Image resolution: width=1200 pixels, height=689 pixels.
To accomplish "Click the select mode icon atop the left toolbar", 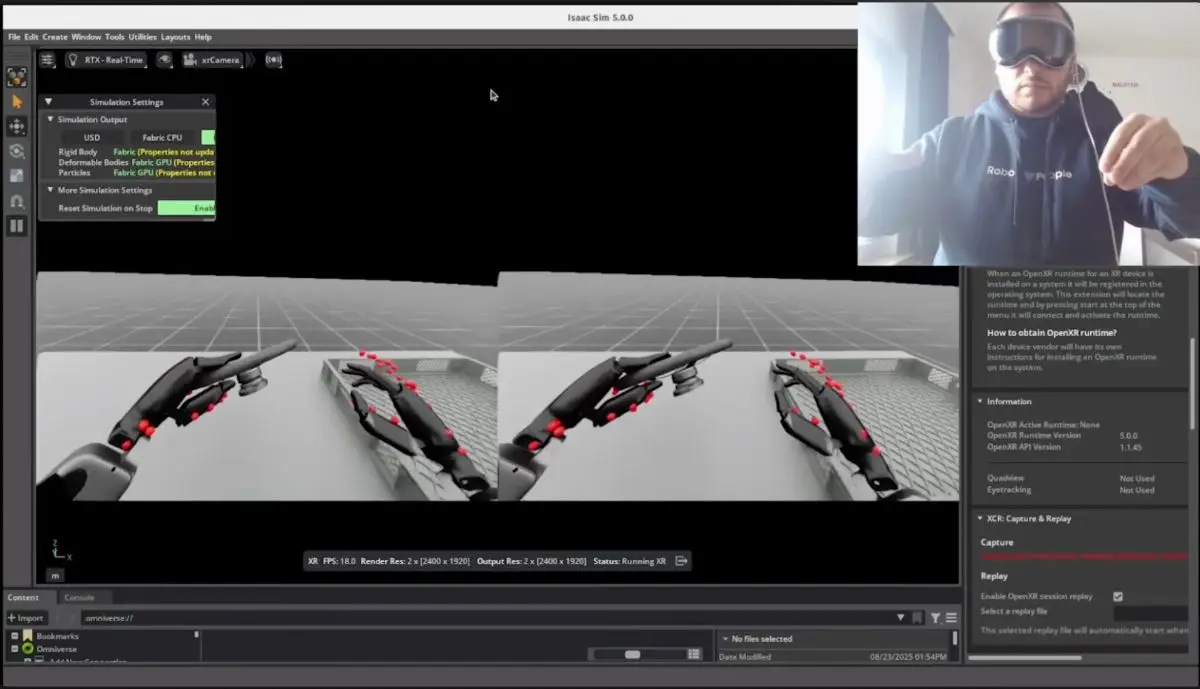I will click(x=17, y=77).
